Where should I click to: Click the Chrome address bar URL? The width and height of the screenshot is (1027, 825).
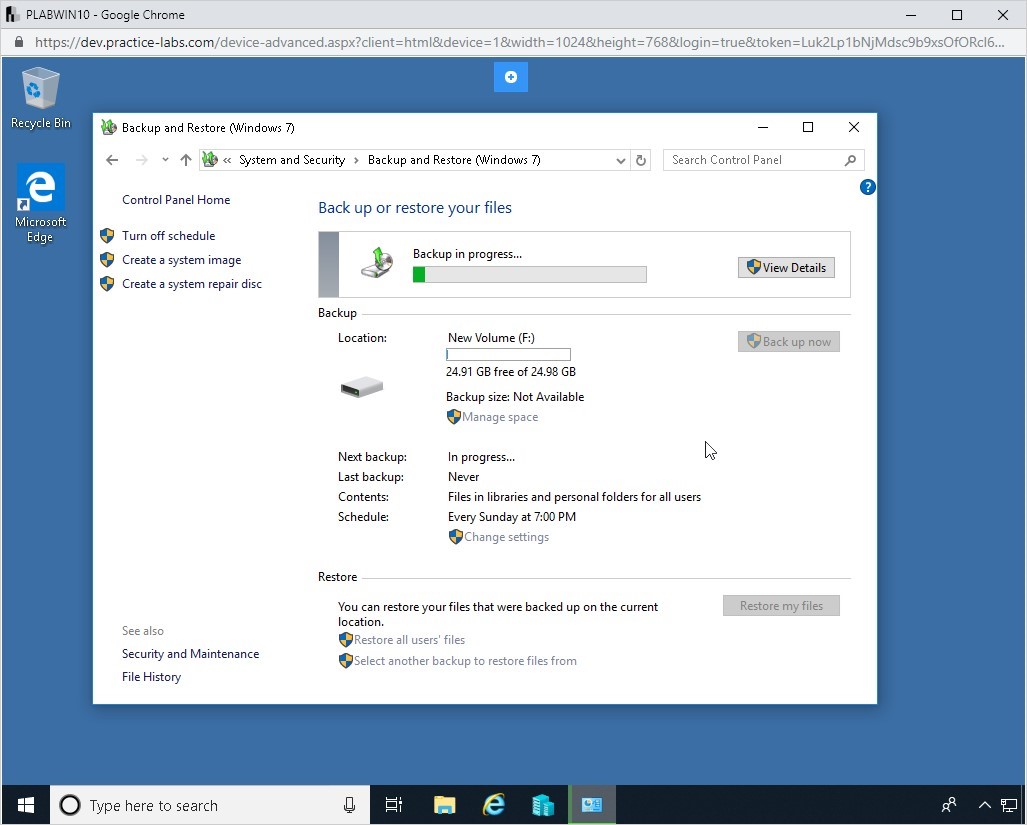point(519,43)
